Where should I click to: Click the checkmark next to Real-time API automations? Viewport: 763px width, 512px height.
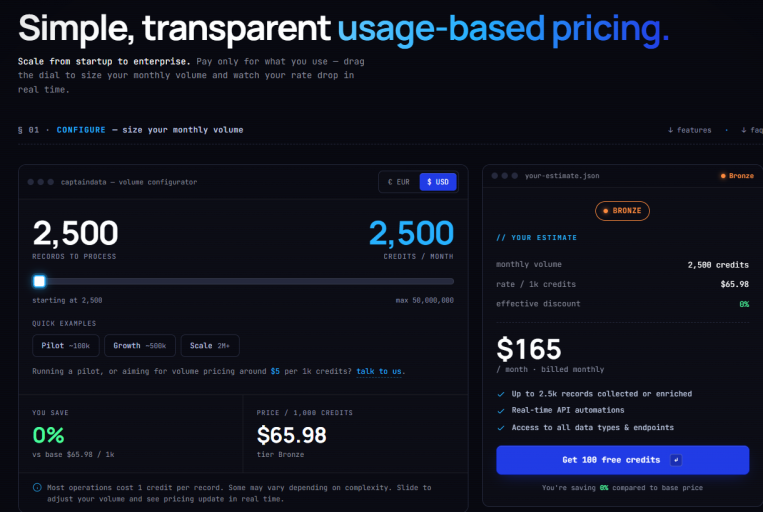click(501, 411)
